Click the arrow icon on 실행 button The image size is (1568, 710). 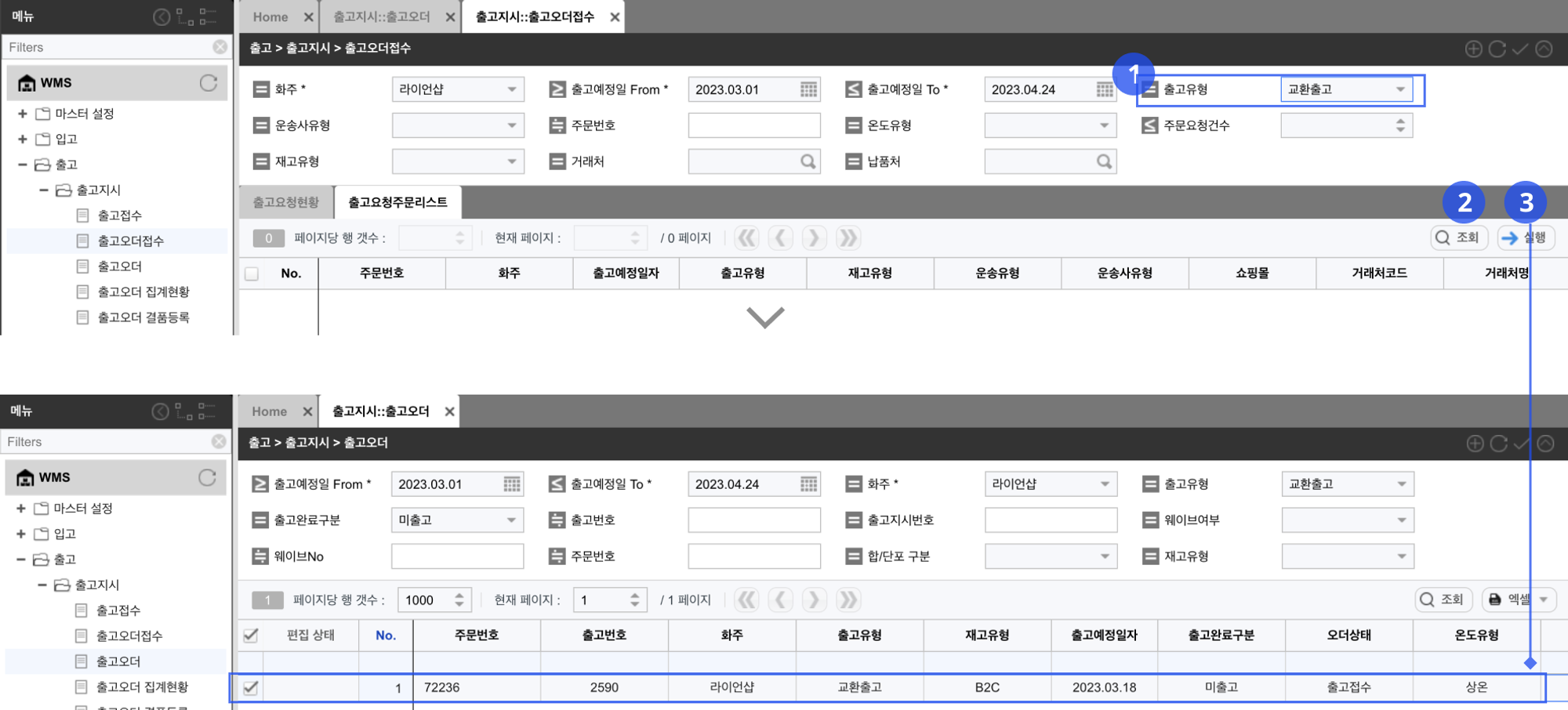pyautogui.click(x=1509, y=238)
